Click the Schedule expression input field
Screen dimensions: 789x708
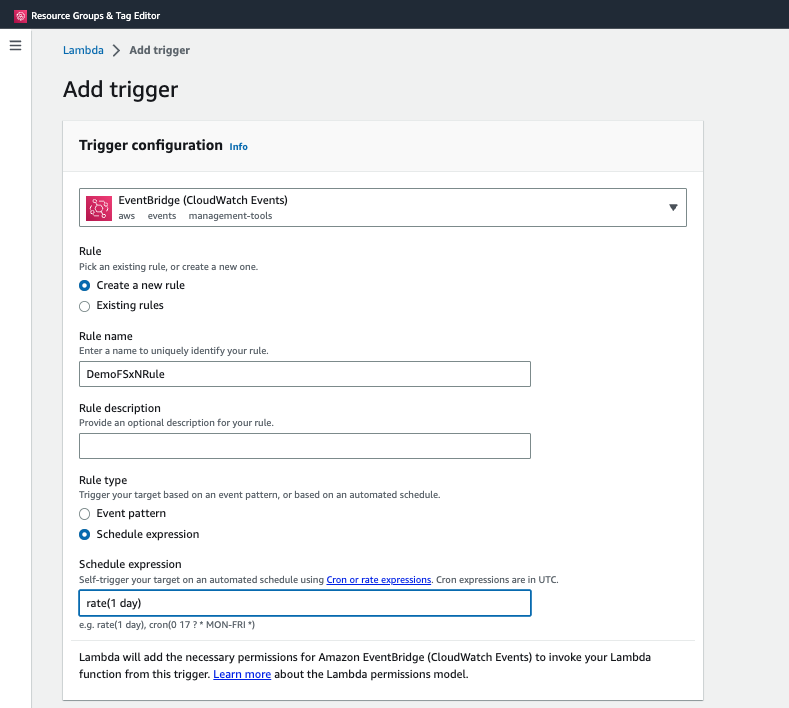(x=304, y=603)
